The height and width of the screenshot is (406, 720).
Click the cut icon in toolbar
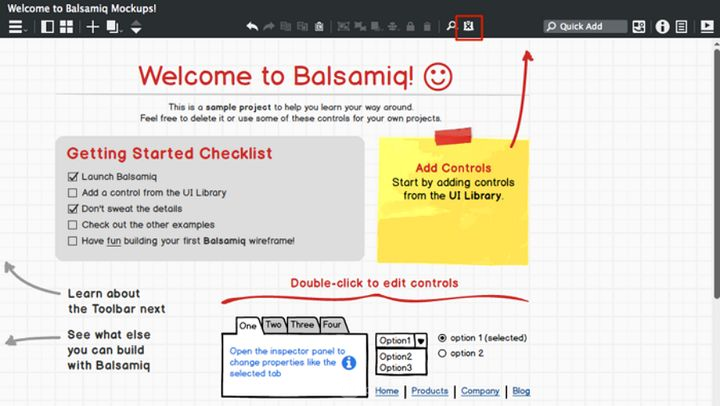tap(286, 26)
